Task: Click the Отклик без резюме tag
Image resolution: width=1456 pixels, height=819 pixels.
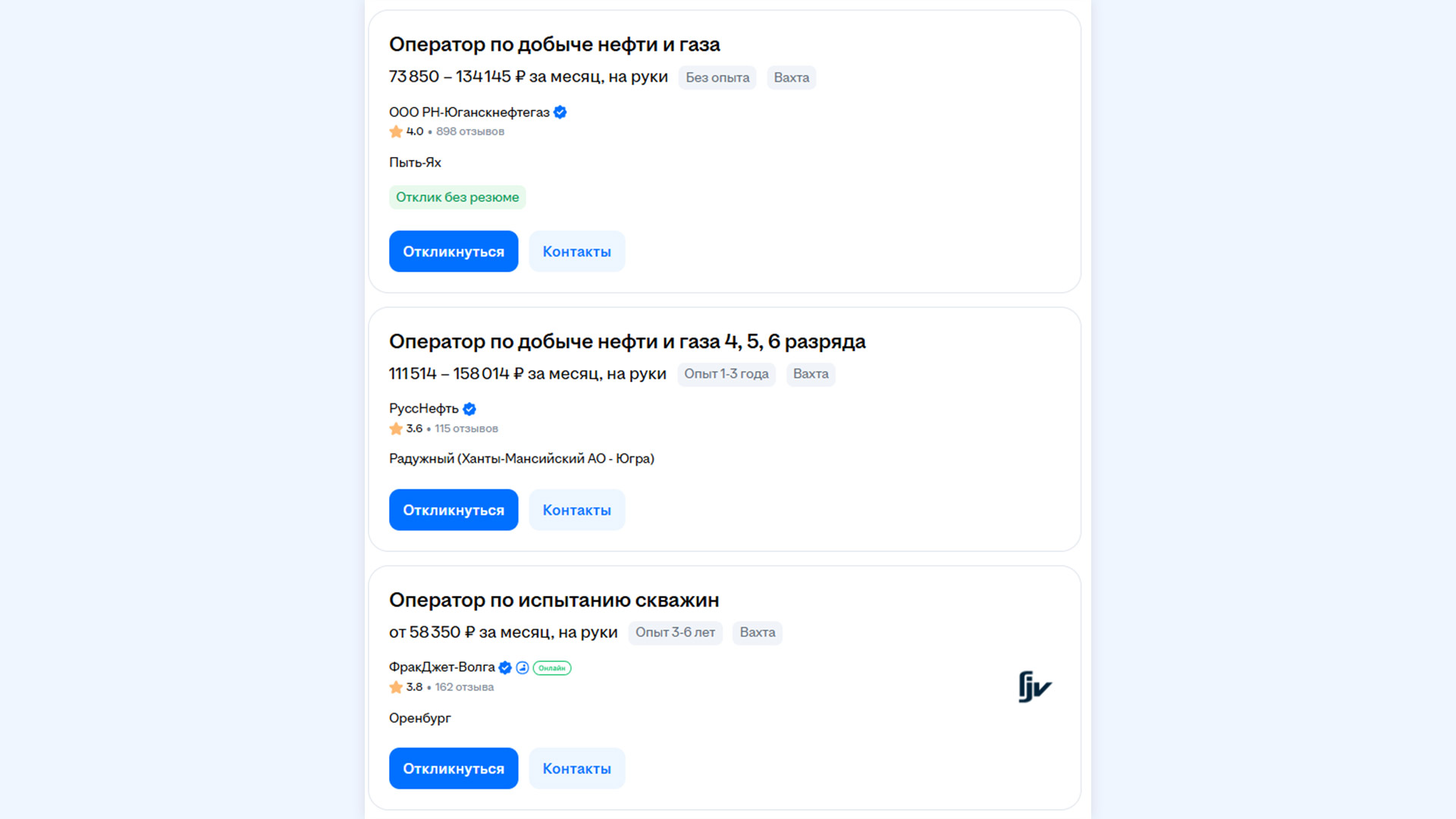Action: tap(457, 198)
